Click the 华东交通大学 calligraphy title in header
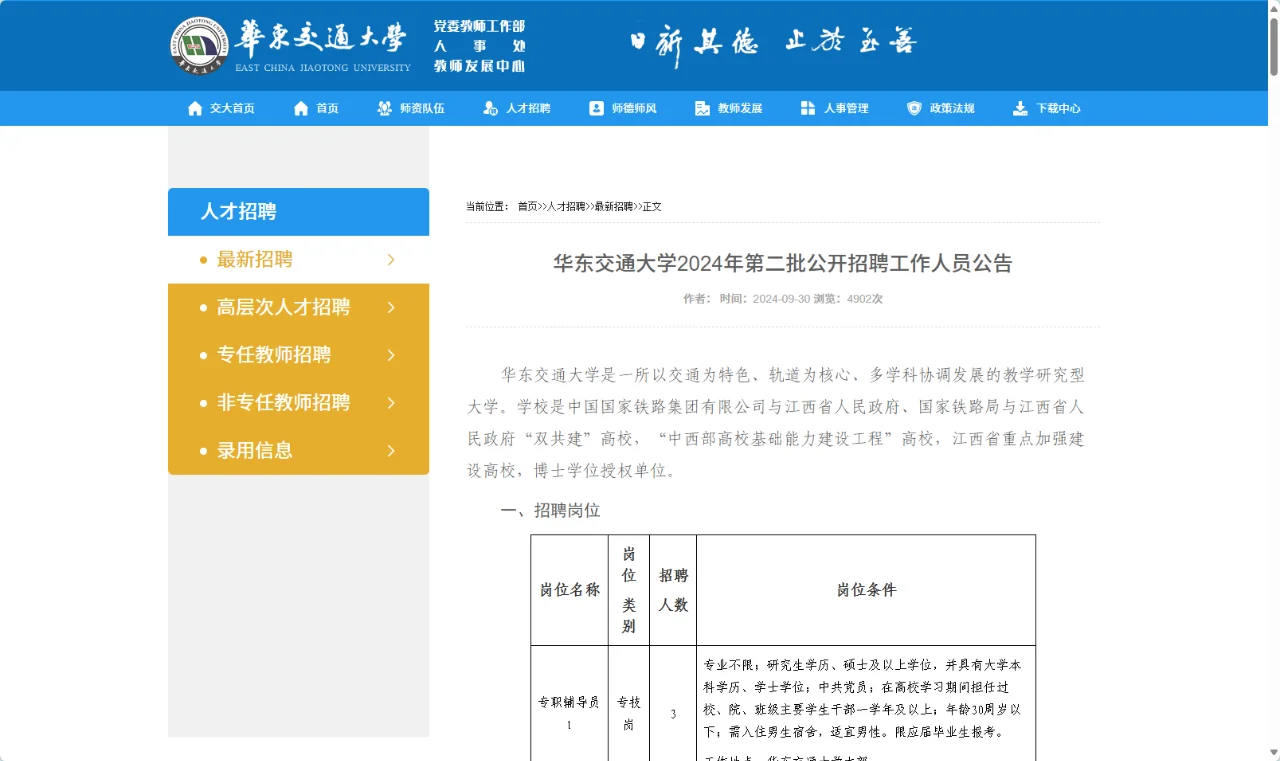 [322, 38]
